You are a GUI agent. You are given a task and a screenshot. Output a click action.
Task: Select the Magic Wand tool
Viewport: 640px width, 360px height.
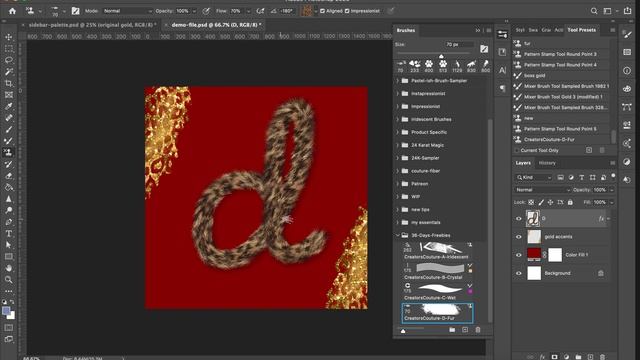coord(9,72)
